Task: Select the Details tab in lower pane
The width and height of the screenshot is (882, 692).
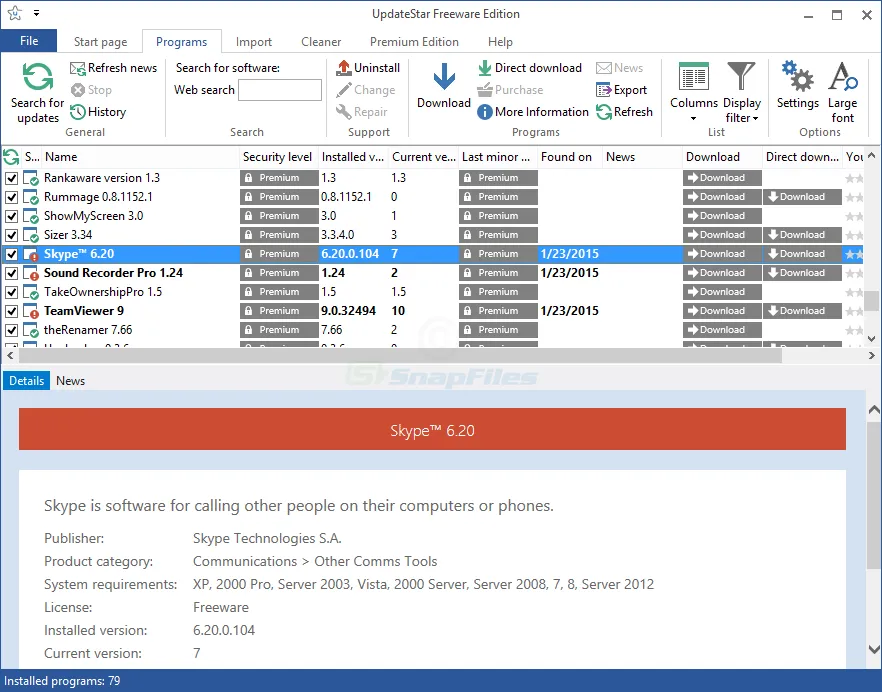Action: pos(26,381)
